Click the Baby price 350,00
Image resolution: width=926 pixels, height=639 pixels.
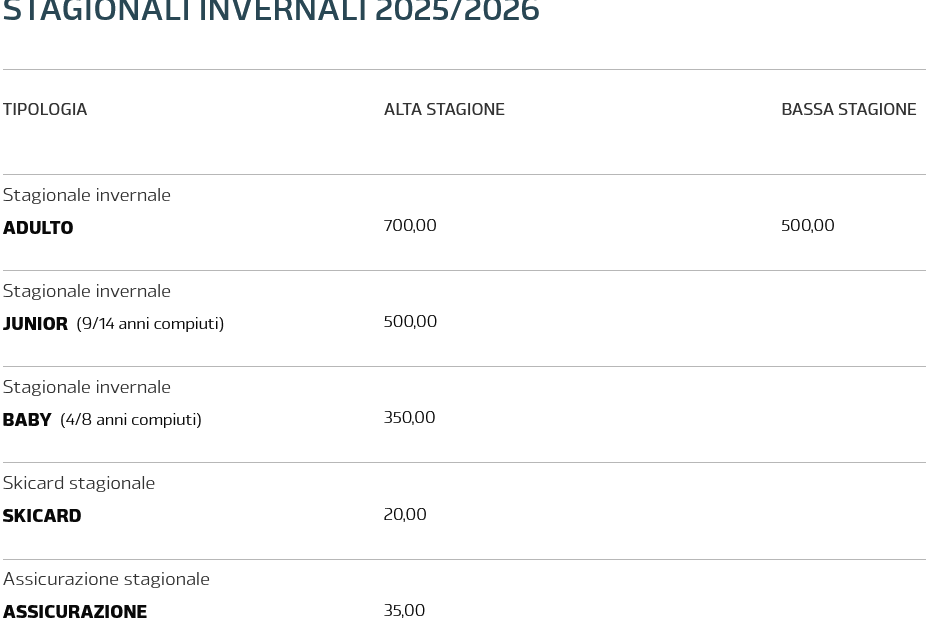(409, 418)
